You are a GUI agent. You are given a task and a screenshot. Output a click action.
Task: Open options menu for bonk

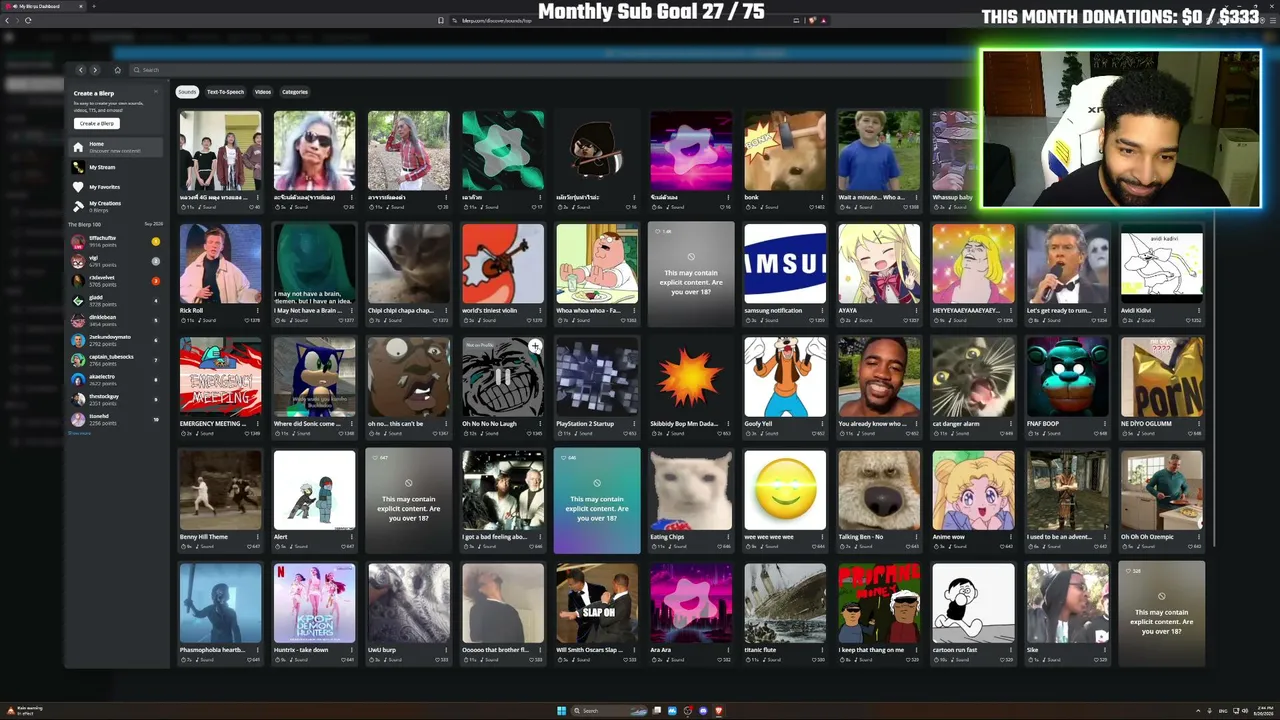(x=822, y=198)
